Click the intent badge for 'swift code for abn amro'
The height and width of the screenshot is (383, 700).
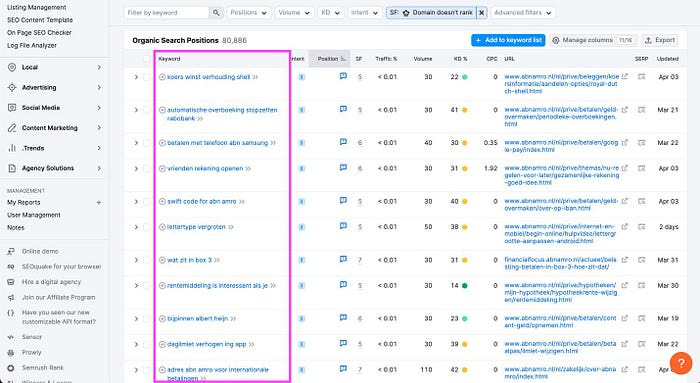(301, 201)
